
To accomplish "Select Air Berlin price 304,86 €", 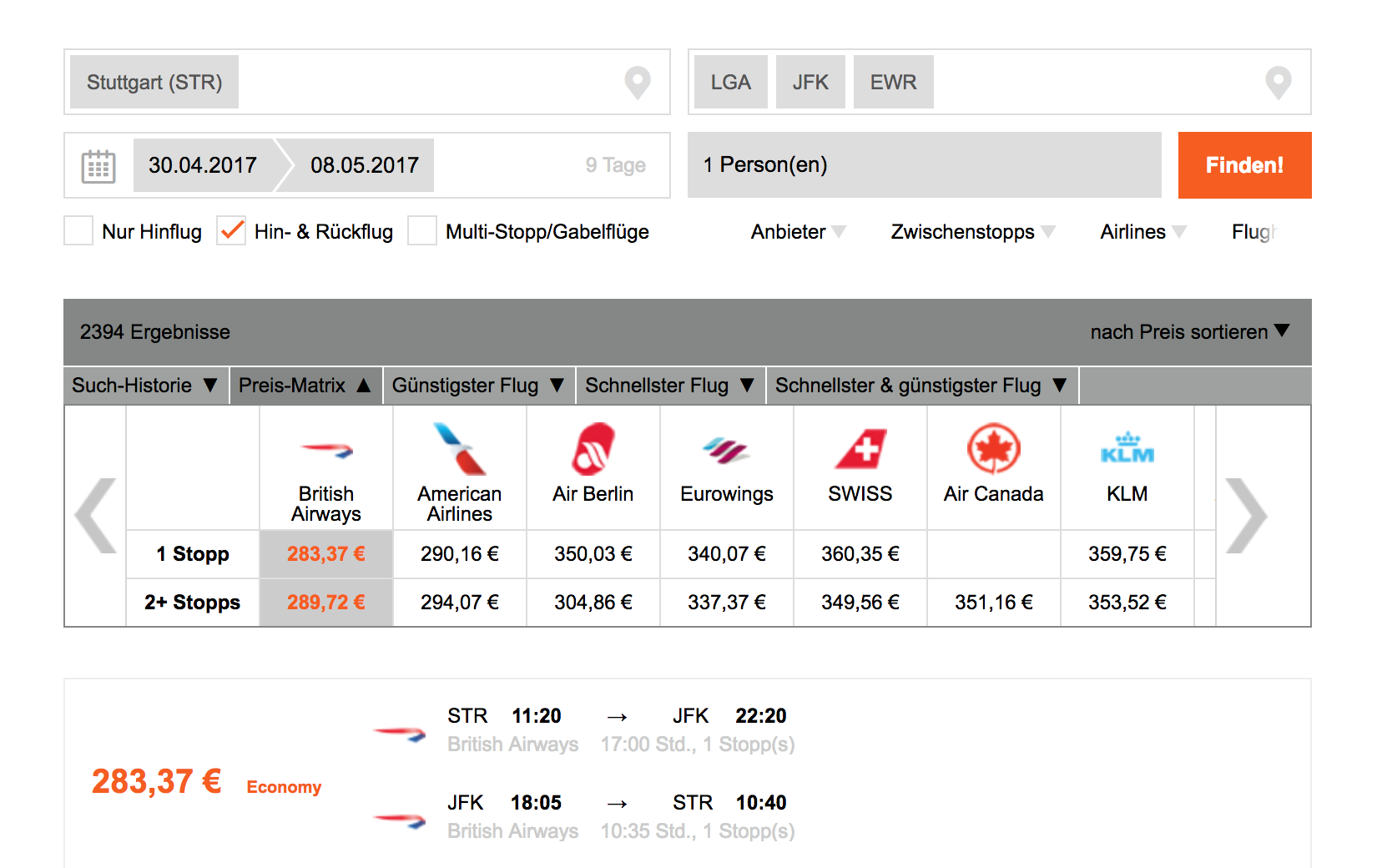I will click(593, 603).
